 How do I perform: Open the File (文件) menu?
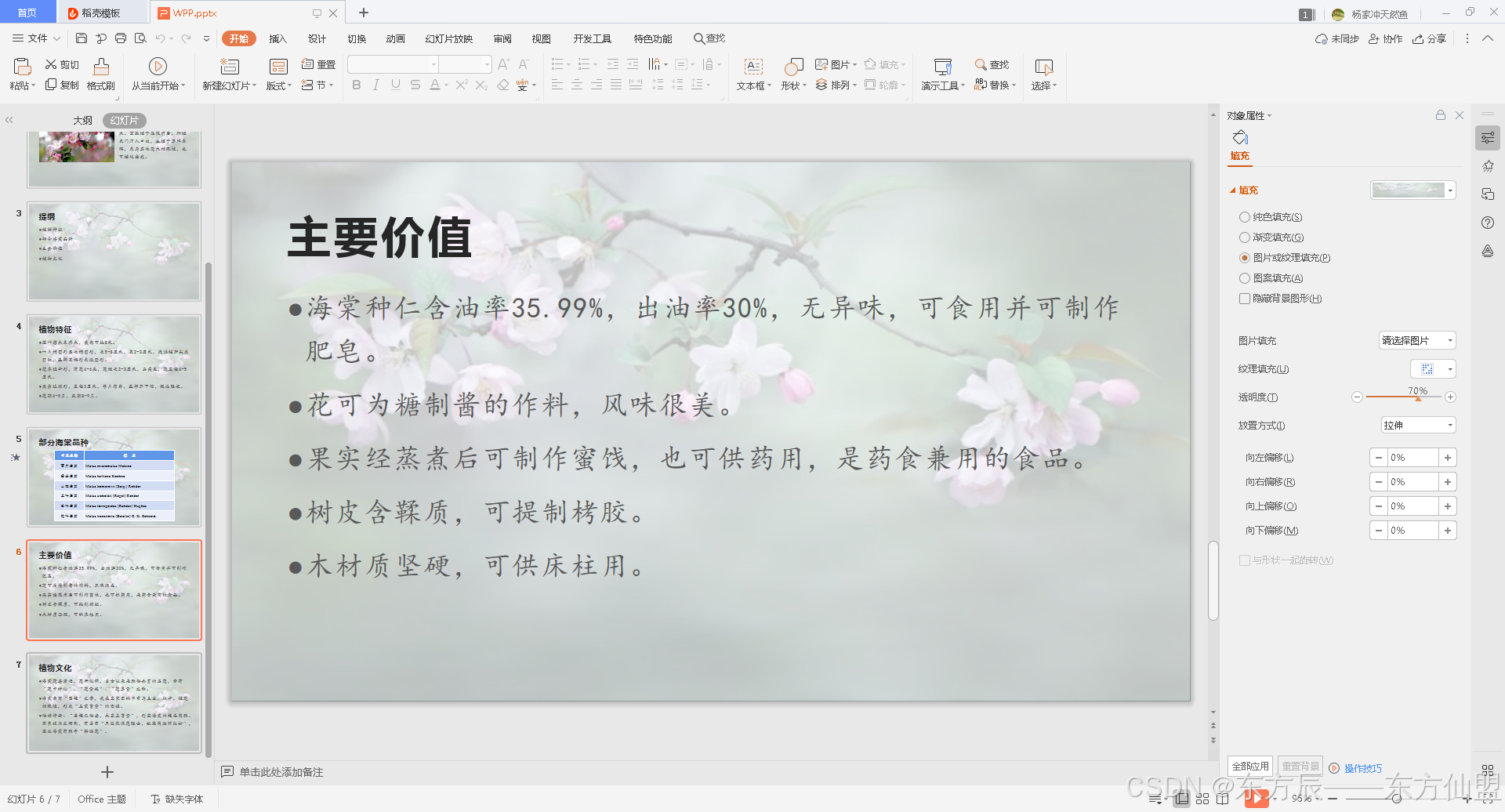pyautogui.click(x=36, y=38)
